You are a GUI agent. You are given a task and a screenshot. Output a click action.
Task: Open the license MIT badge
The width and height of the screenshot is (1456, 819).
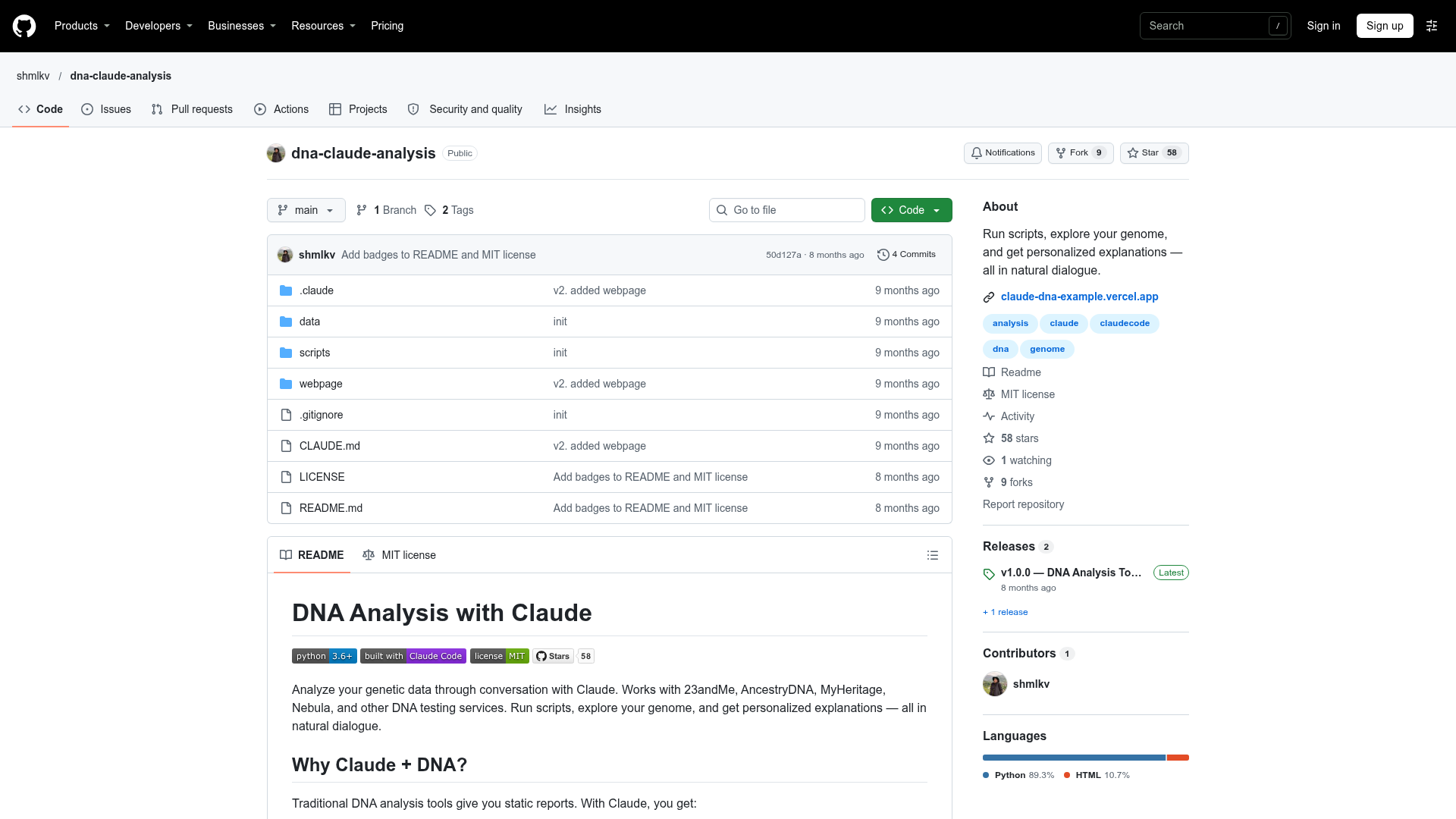coord(500,656)
